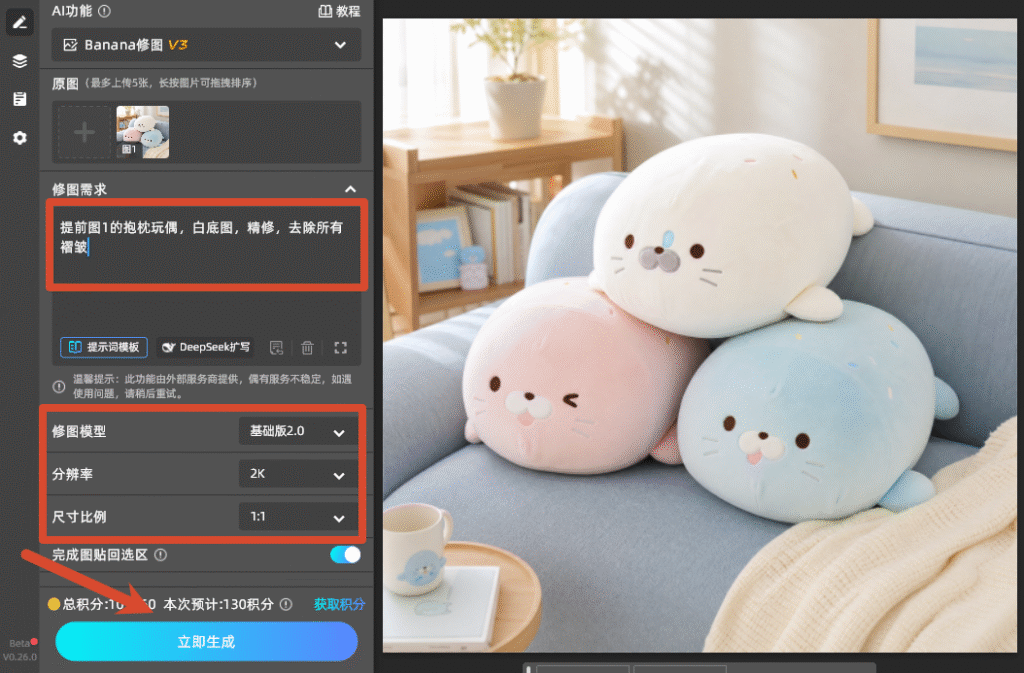
Task: Click the V0.26.0 version label
Action: pos(20,657)
